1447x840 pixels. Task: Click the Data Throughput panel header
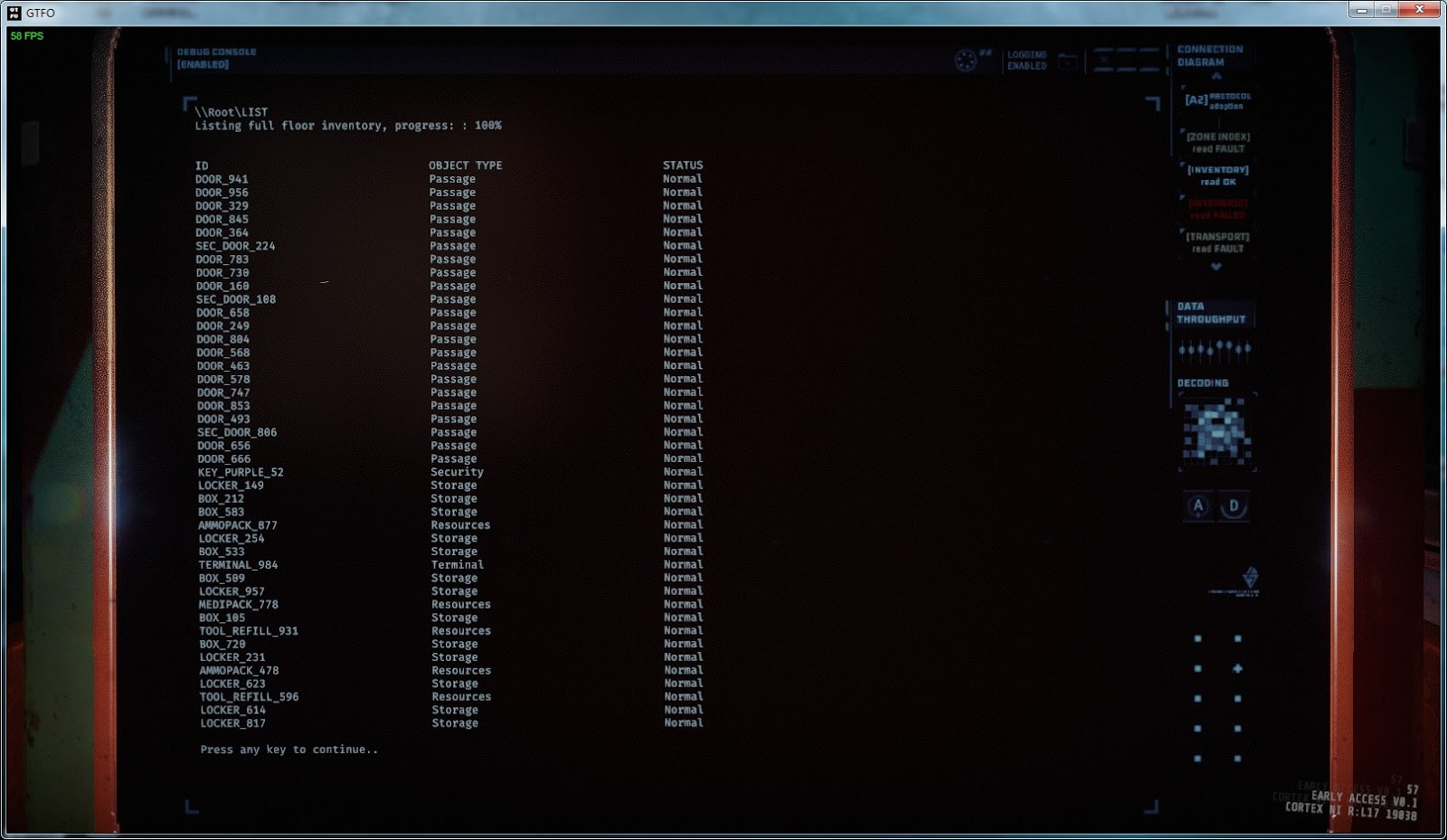pos(1211,313)
